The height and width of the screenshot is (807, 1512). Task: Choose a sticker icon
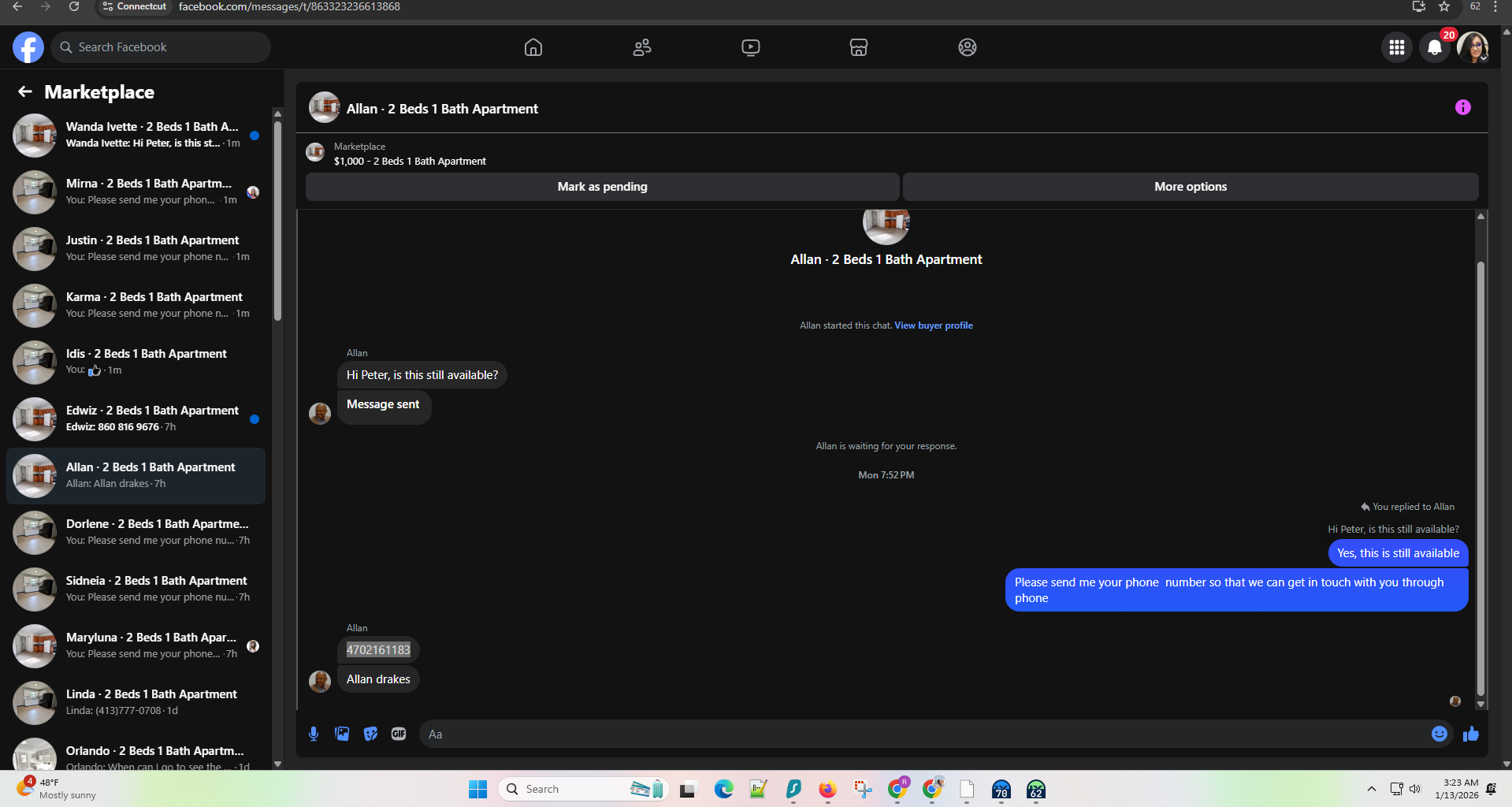coord(370,734)
